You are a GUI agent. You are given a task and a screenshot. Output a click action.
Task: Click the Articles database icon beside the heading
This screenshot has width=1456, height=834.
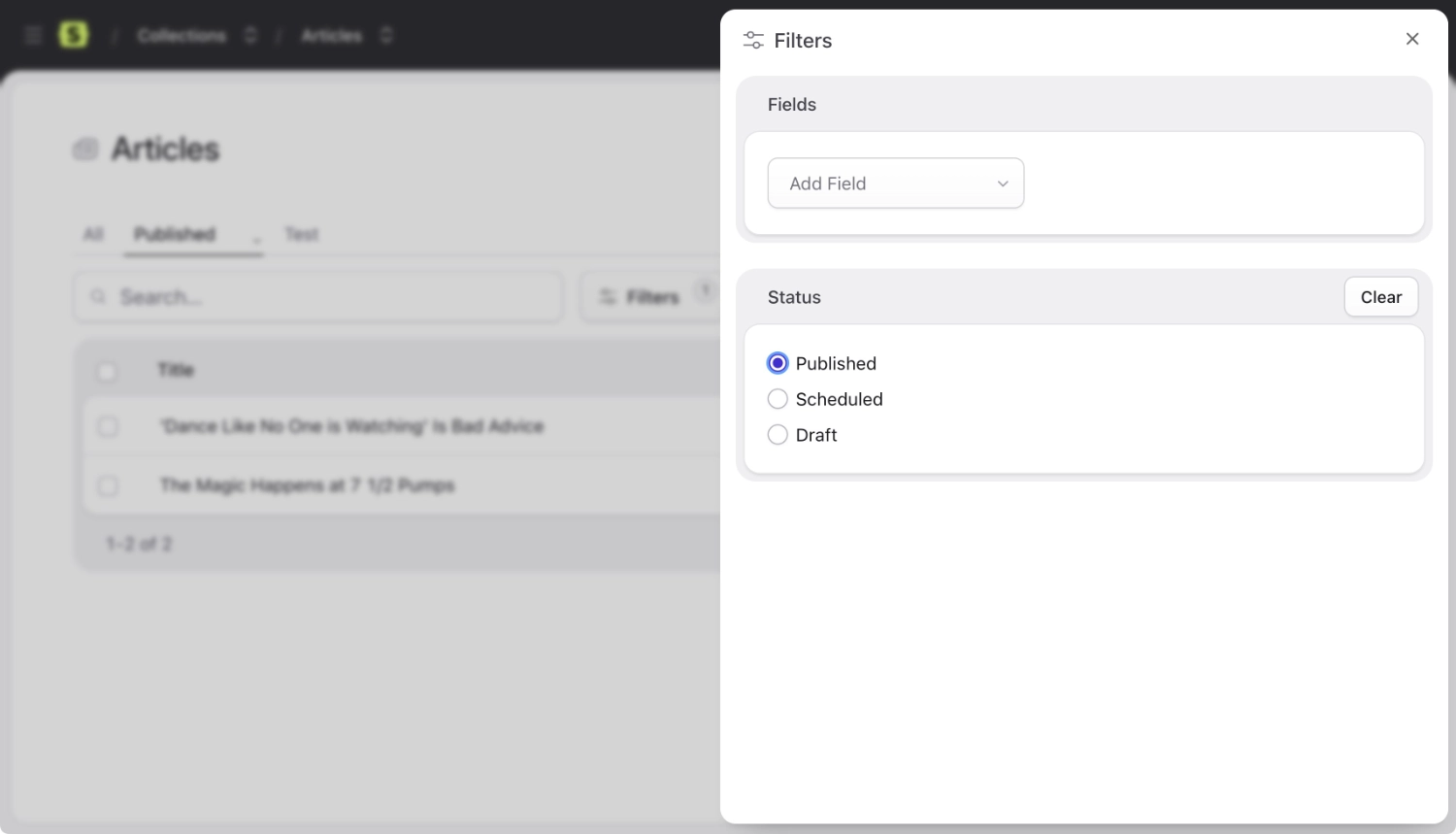85,148
